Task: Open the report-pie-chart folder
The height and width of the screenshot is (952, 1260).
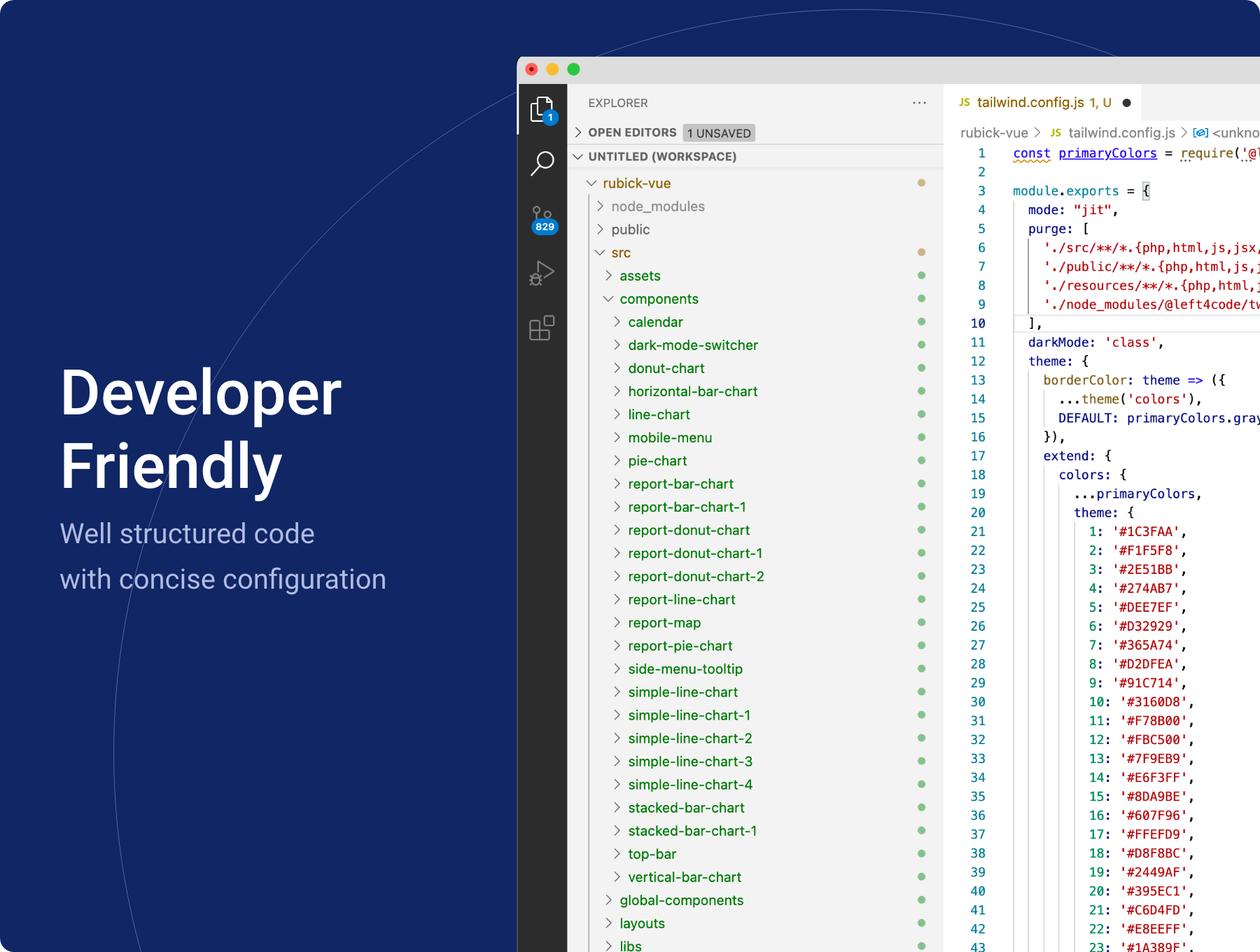Action: (x=755, y=645)
